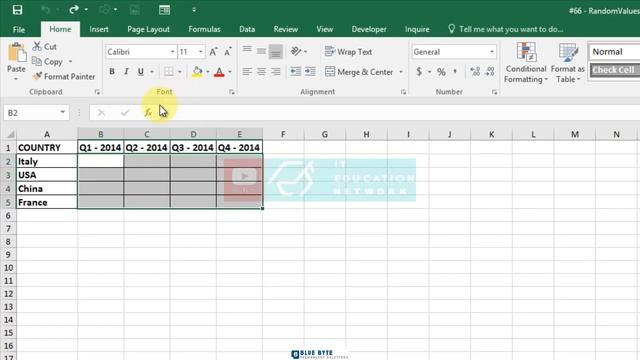
Task: Click the Save icon in quick access toolbar
Action: pos(17,9)
